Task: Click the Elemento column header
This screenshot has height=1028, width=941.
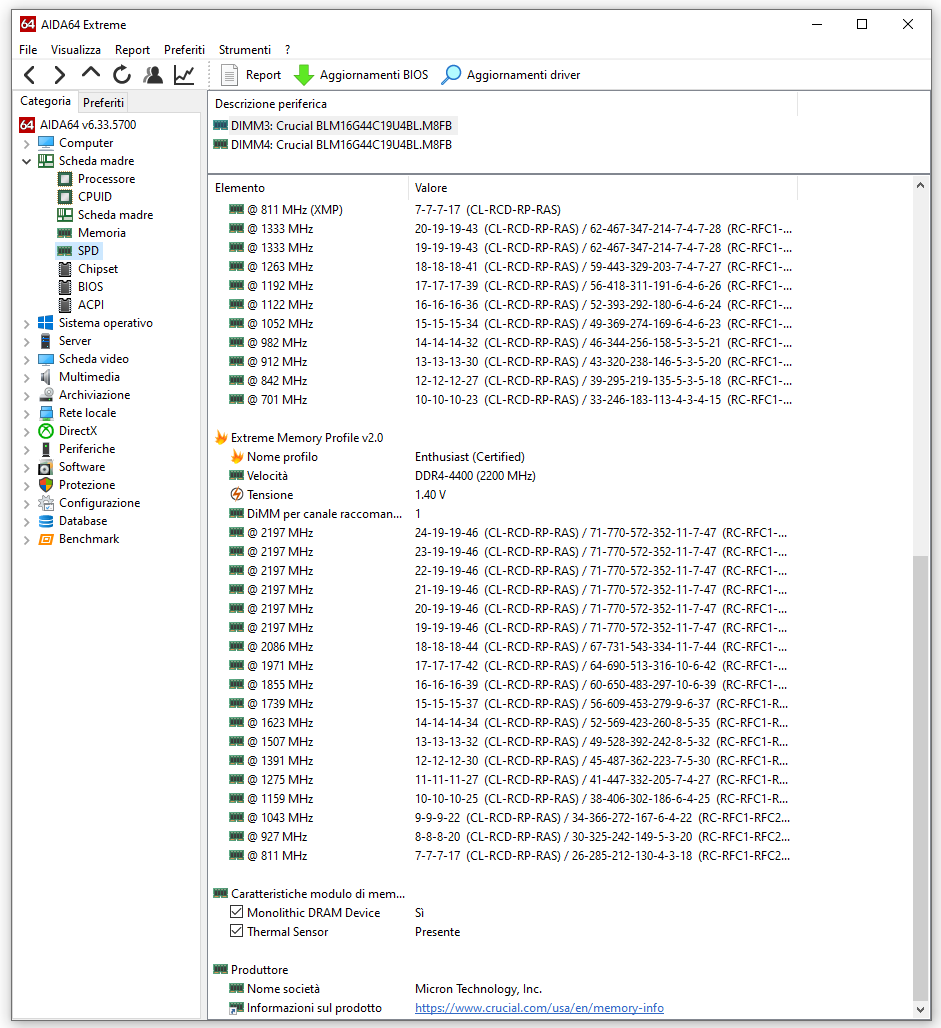Action: point(308,188)
